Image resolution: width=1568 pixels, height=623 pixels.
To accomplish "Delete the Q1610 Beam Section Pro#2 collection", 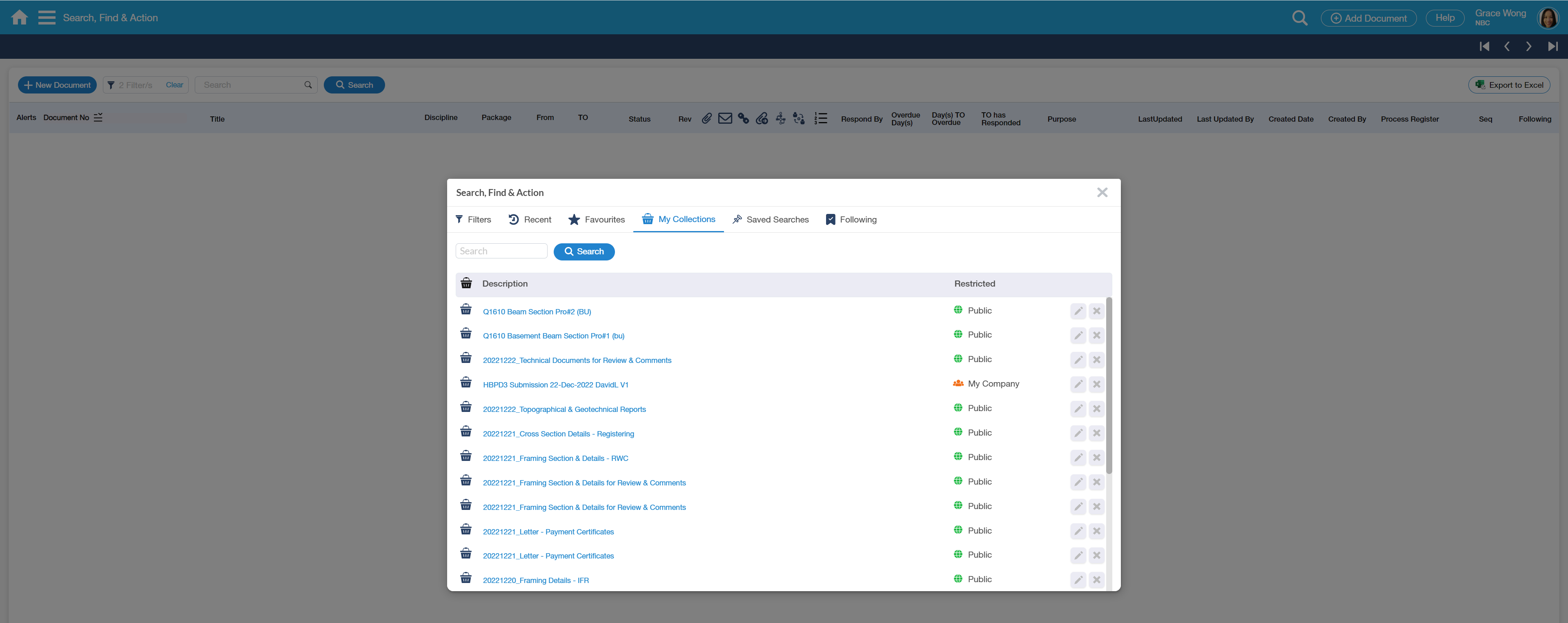I will click(x=1096, y=311).
